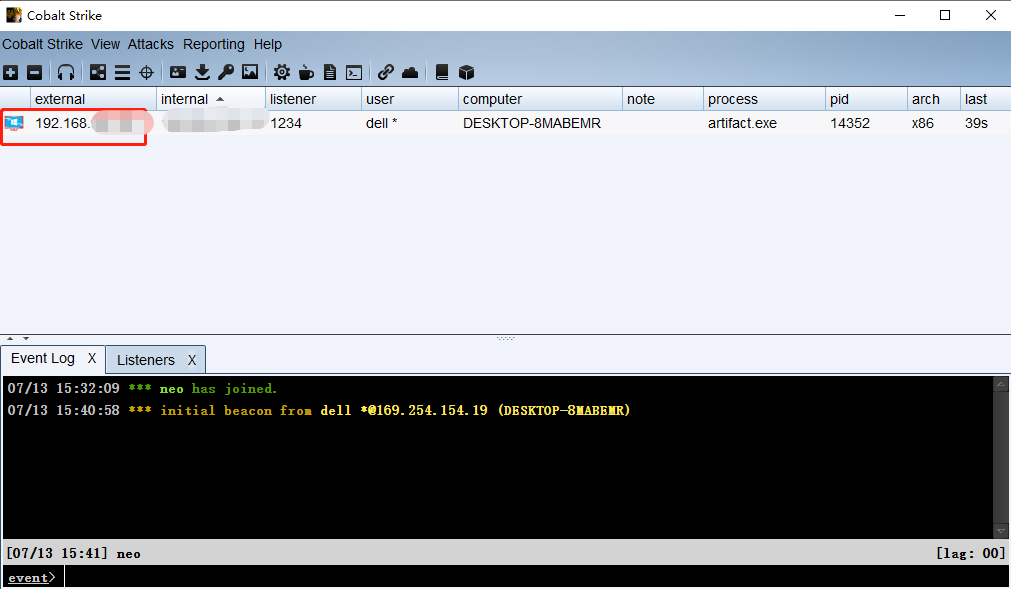
Task: Sort sessions by note column
Action: 663,99
